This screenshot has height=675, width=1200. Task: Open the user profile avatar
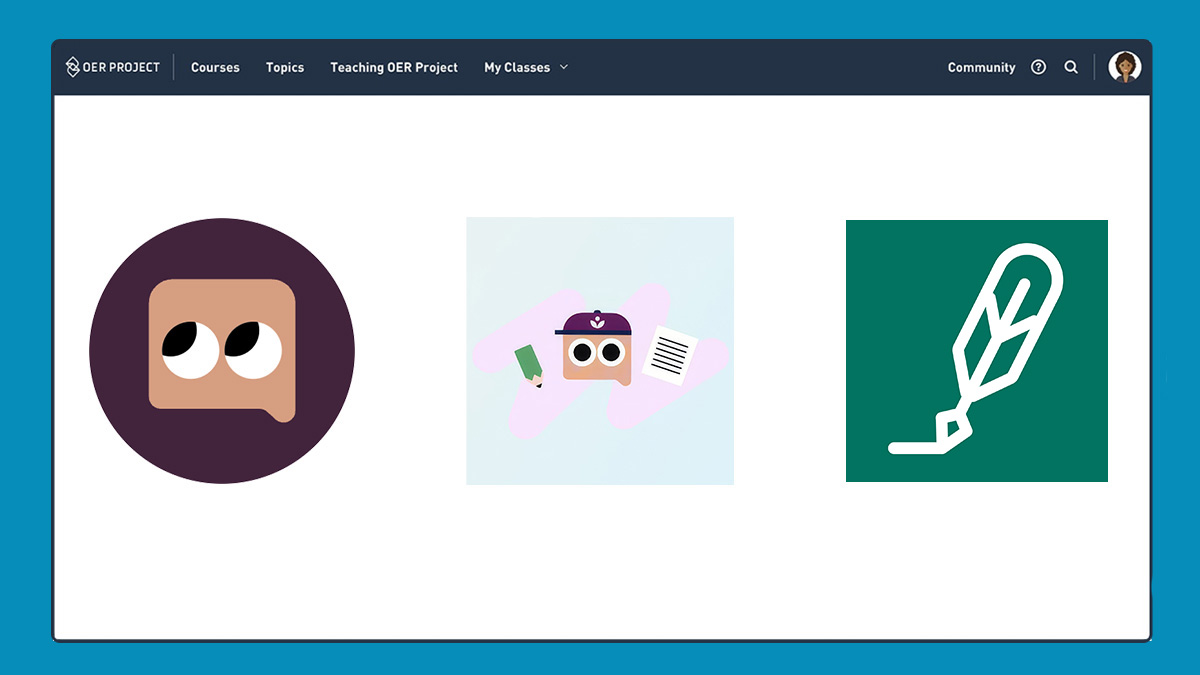click(x=1125, y=67)
